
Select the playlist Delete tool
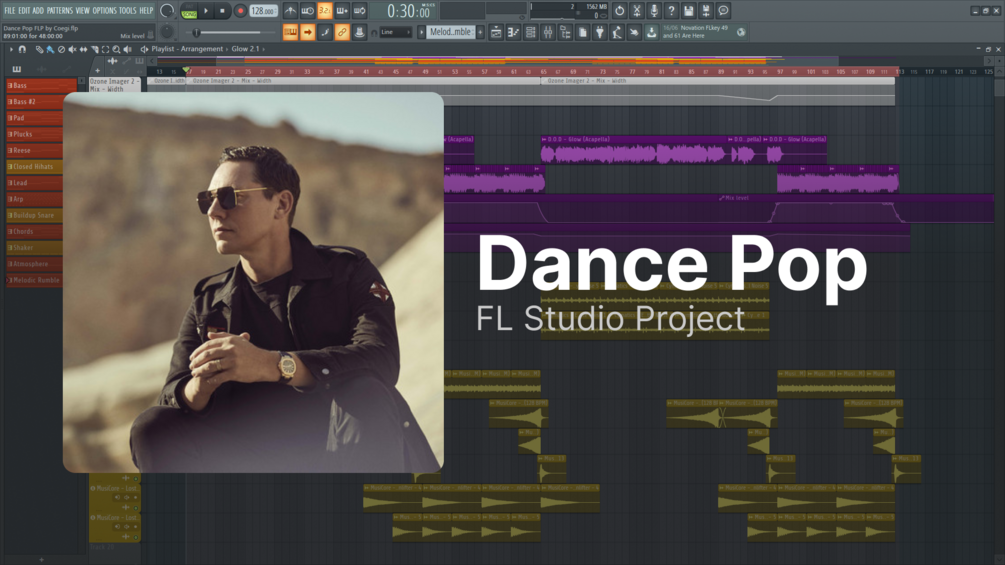[61, 49]
